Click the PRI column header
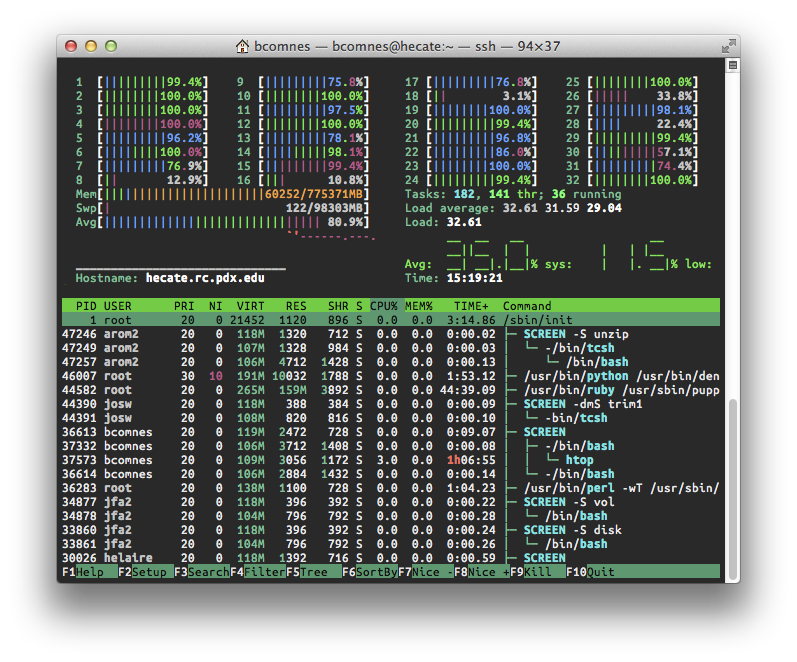Viewport: 797px width, 662px height. (184, 306)
